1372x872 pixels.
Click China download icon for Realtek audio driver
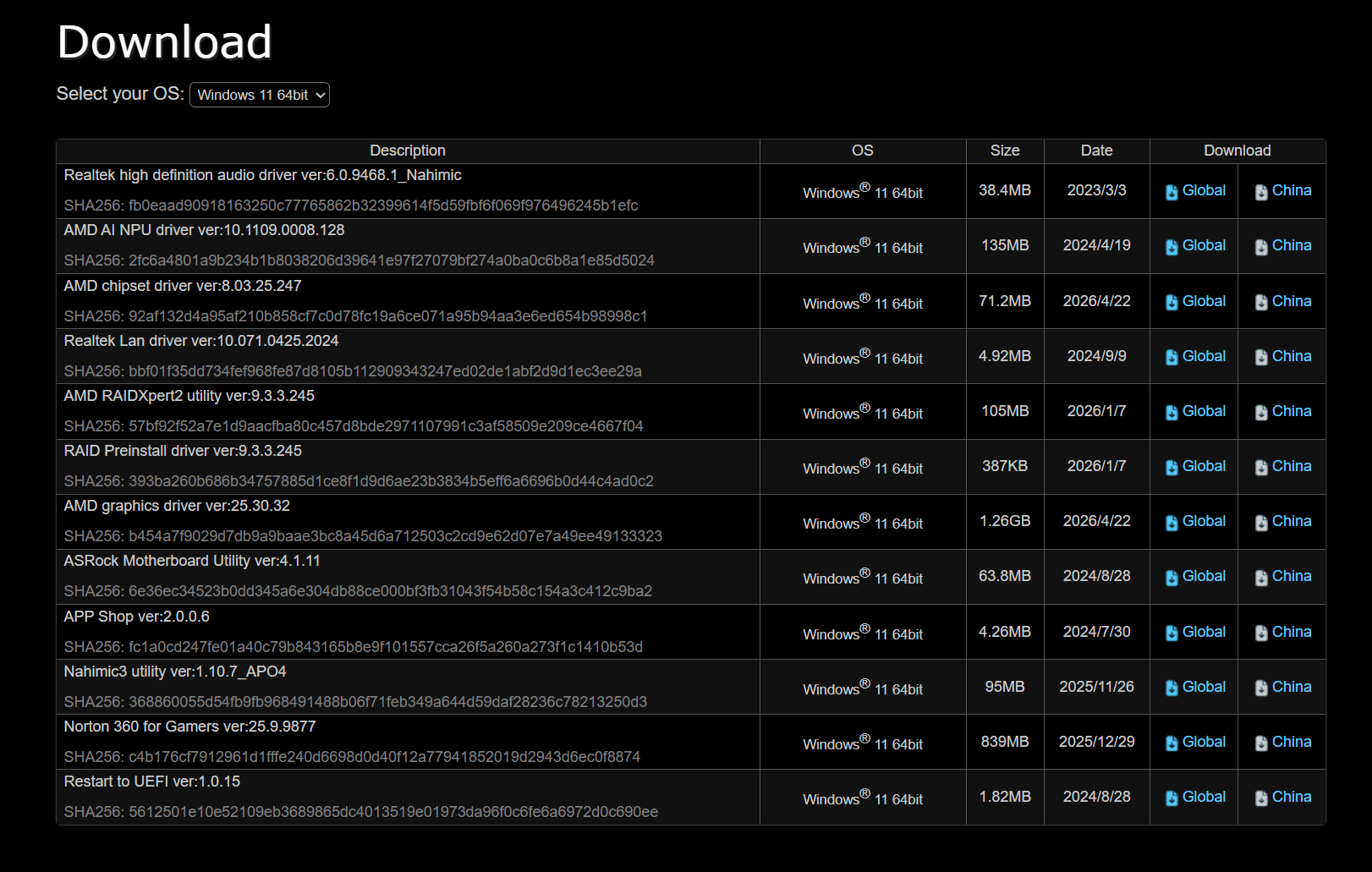coord(1261,192)
